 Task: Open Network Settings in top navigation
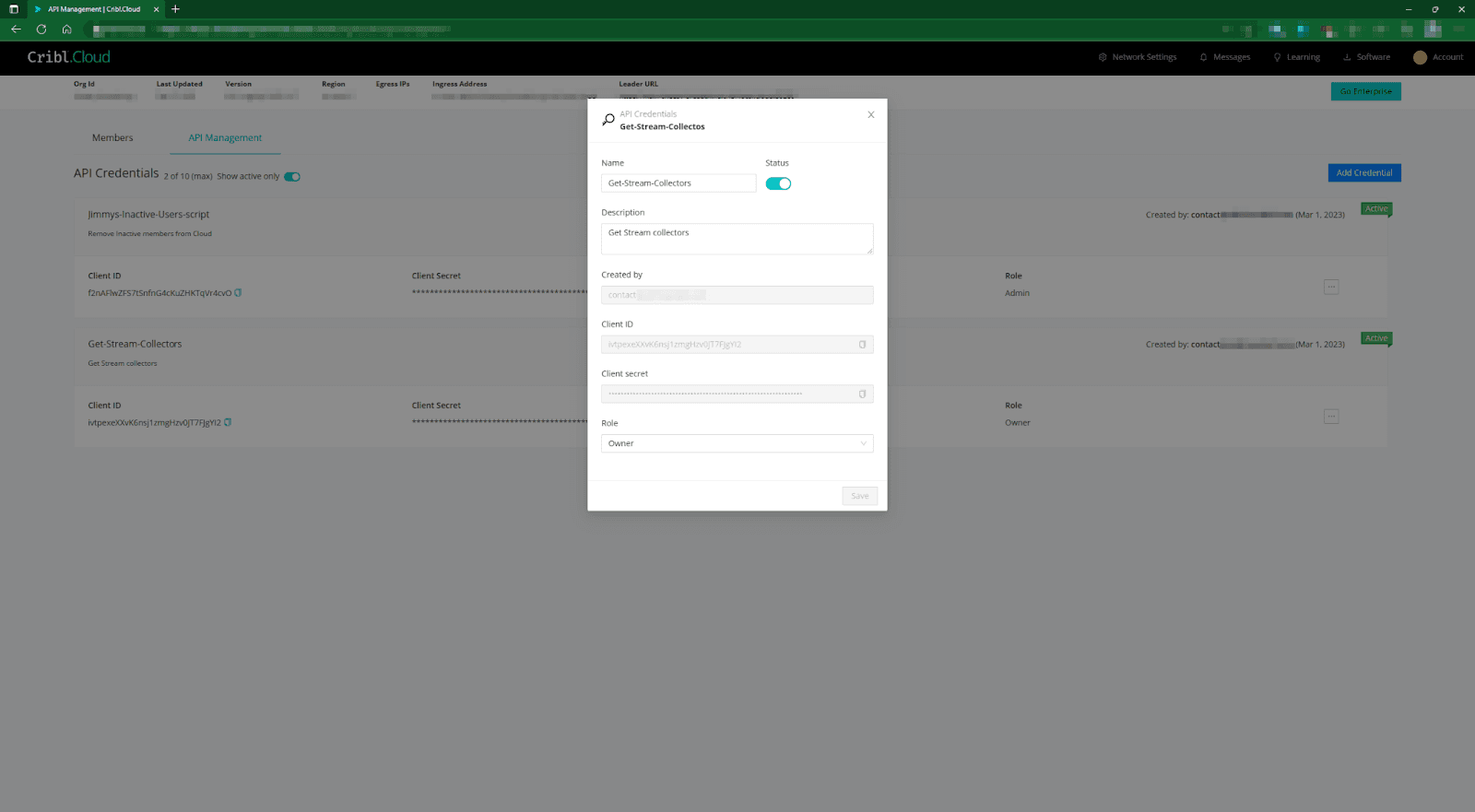click(1138, 57)
